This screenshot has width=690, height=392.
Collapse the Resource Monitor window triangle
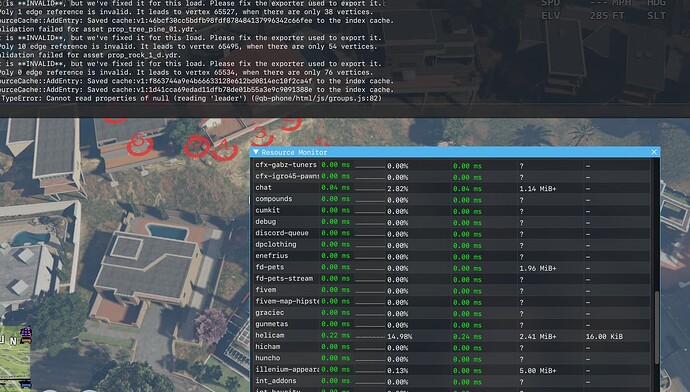coord(256,152)
